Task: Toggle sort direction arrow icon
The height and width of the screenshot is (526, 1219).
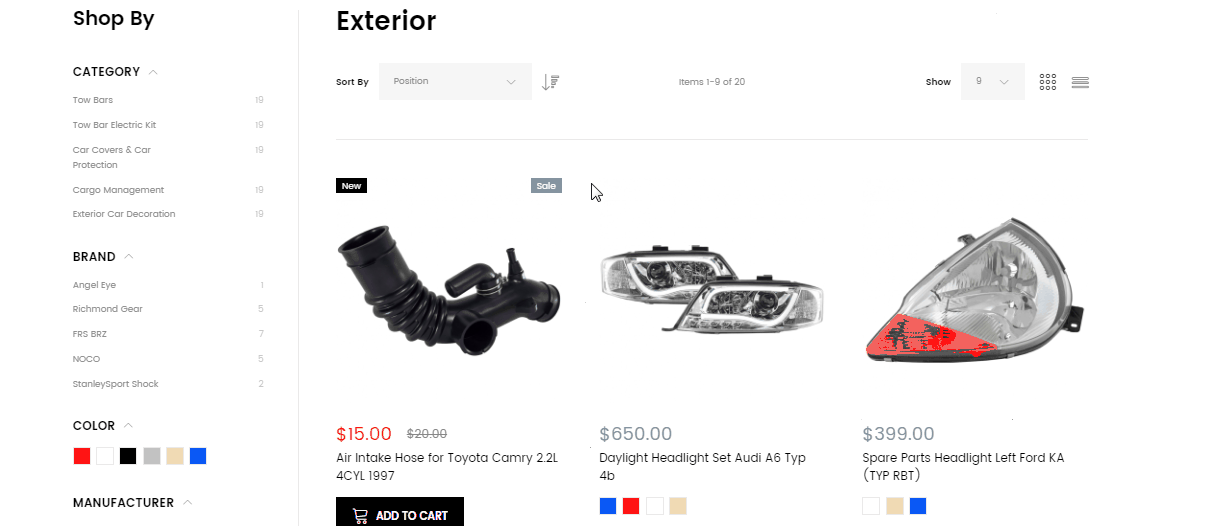Action: 550,82
